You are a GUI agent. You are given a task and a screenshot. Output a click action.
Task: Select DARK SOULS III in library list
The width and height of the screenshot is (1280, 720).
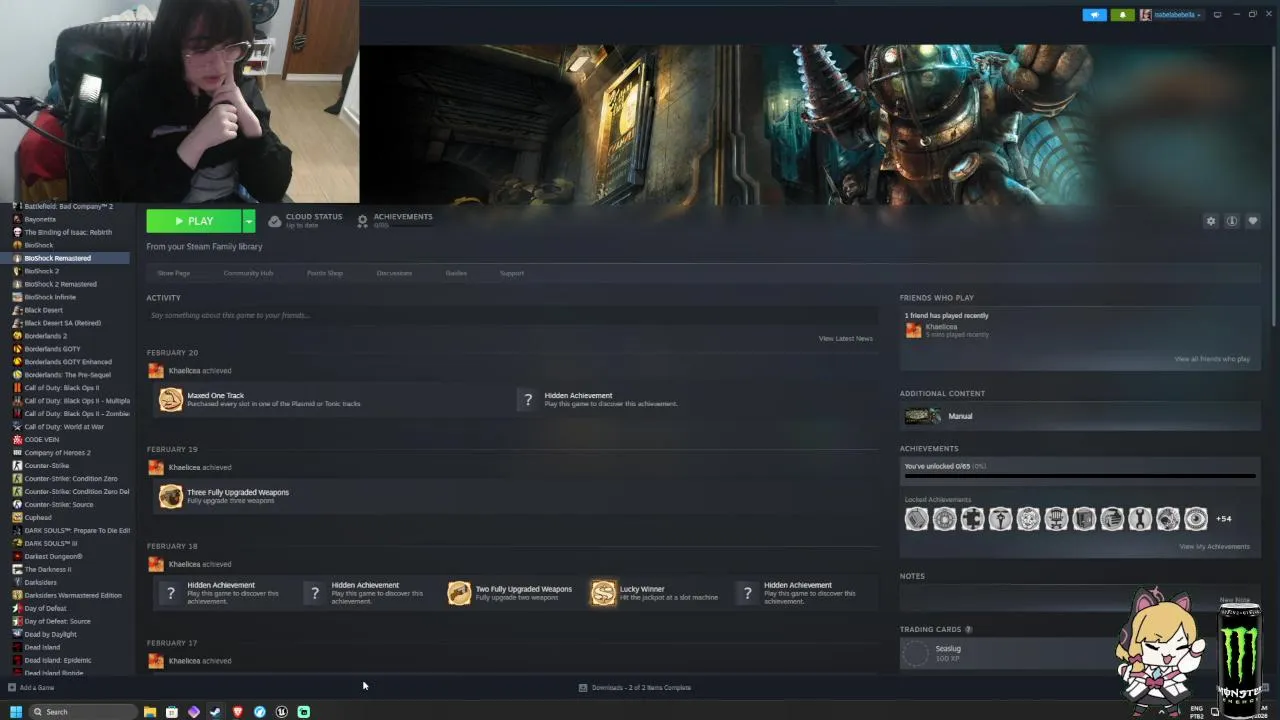tap(51, 544)
